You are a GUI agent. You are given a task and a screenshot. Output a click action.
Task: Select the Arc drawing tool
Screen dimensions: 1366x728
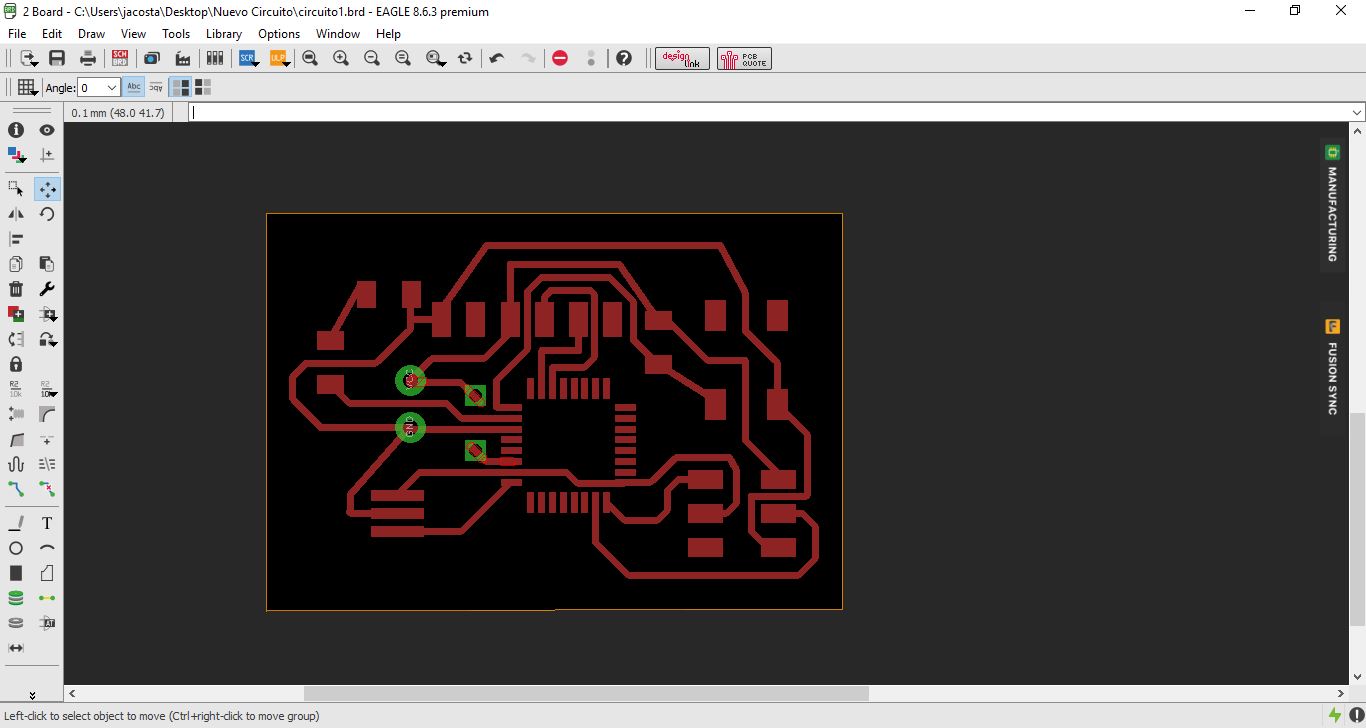pos(47,548)
